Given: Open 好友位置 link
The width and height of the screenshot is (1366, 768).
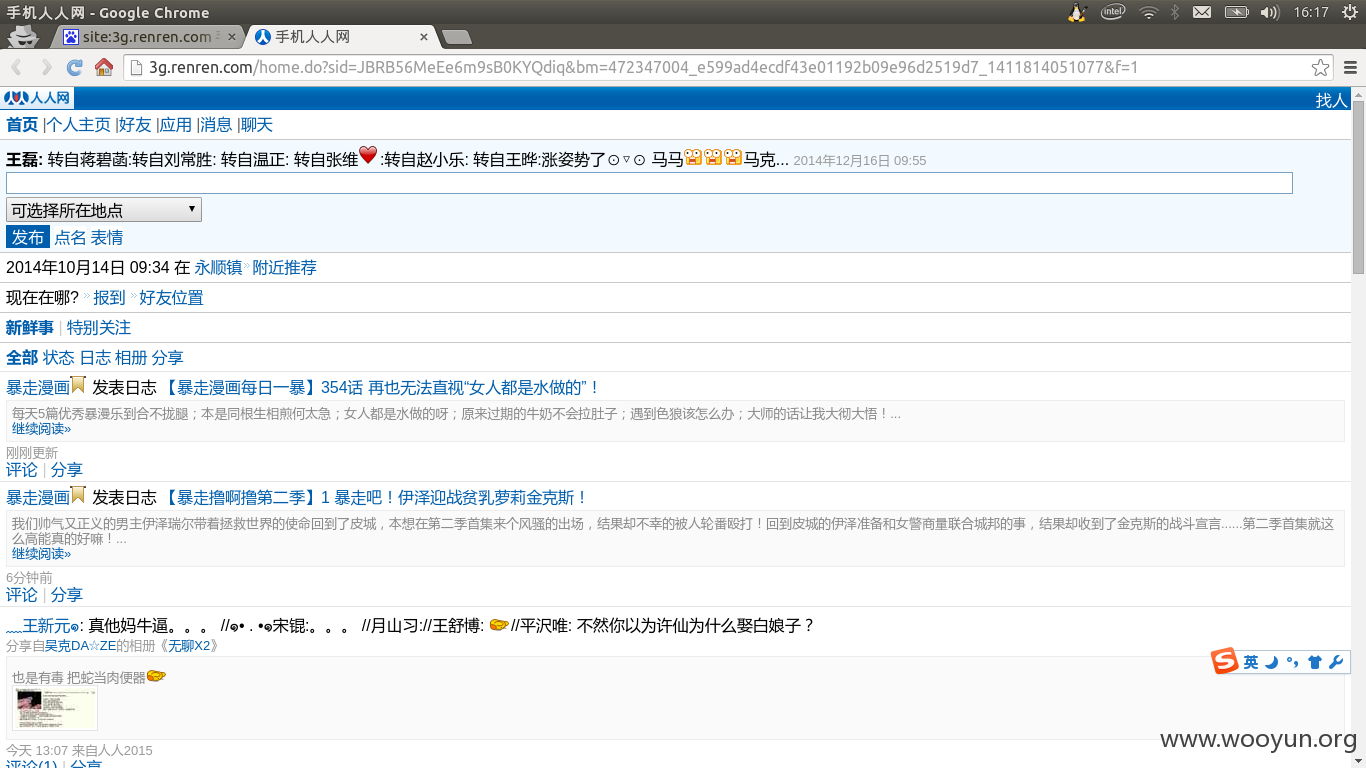Looking at the screenshot, I should pos(171,298).
